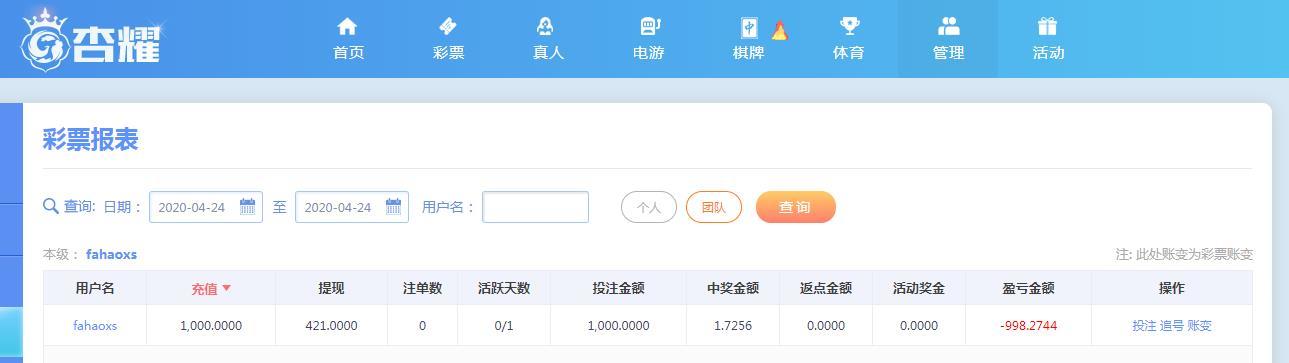Open 追号 link for fahaoxs

[x=1171, y=325]
